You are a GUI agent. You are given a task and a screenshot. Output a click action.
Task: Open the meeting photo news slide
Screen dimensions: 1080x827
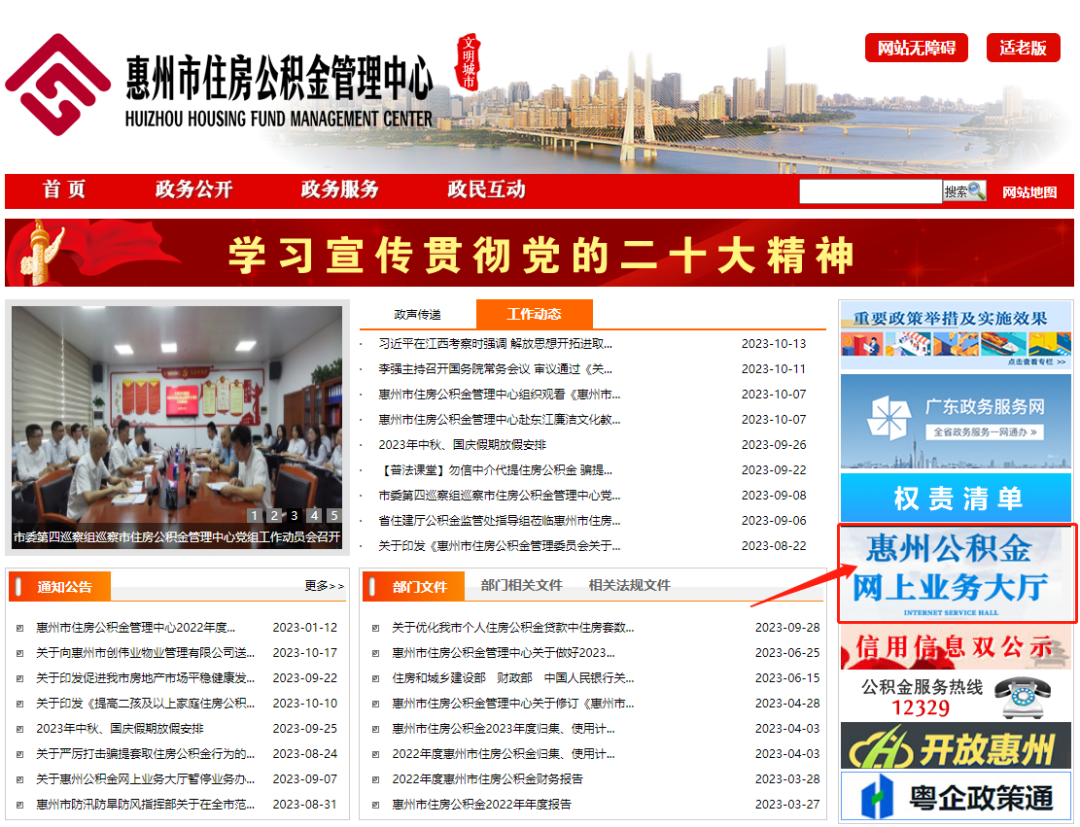(177, 427)
